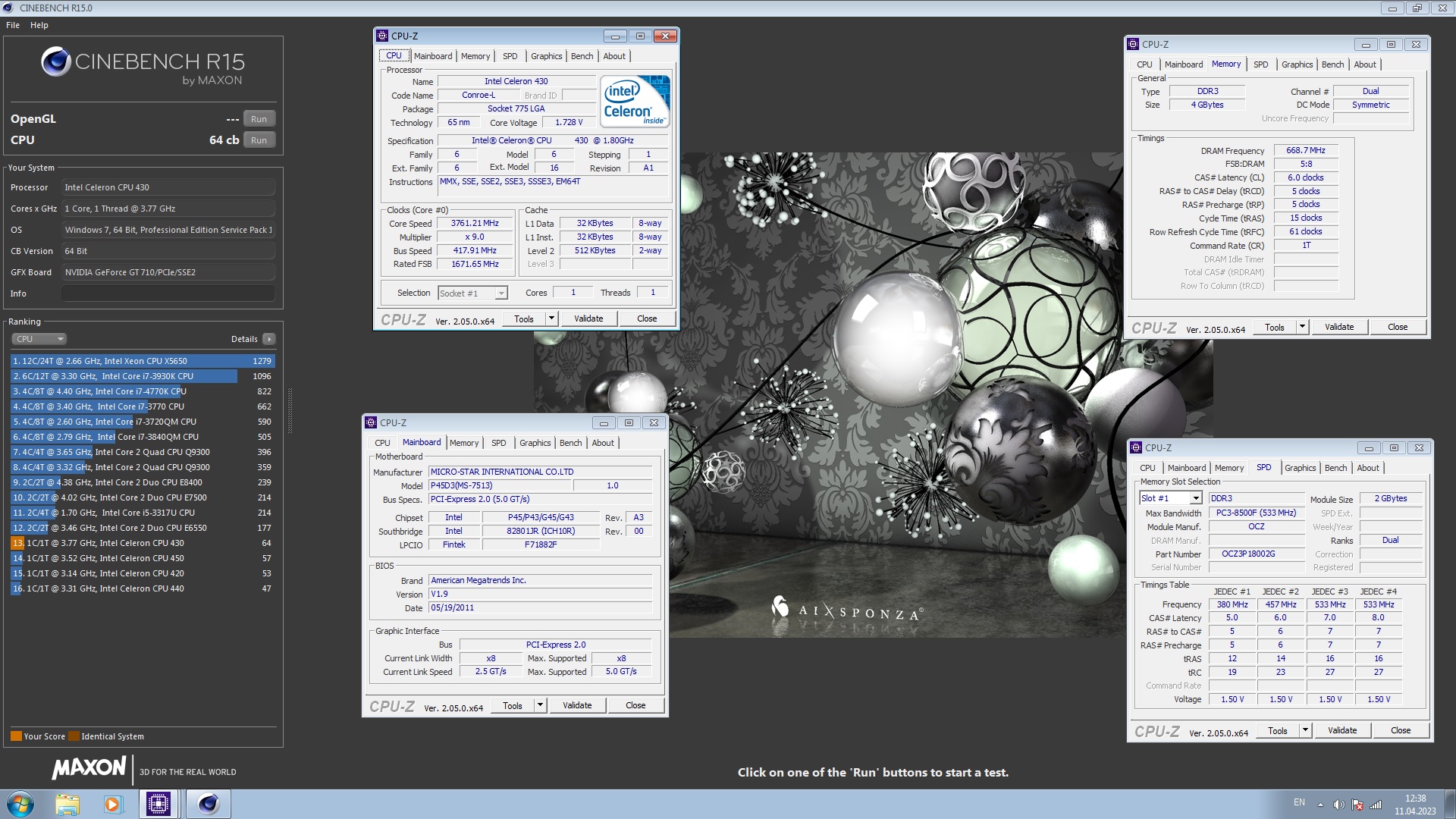This screenshot has width=1456, height=819.
Task: Click Core Speed value 3761.21 MHz
Action: point(475,224)
